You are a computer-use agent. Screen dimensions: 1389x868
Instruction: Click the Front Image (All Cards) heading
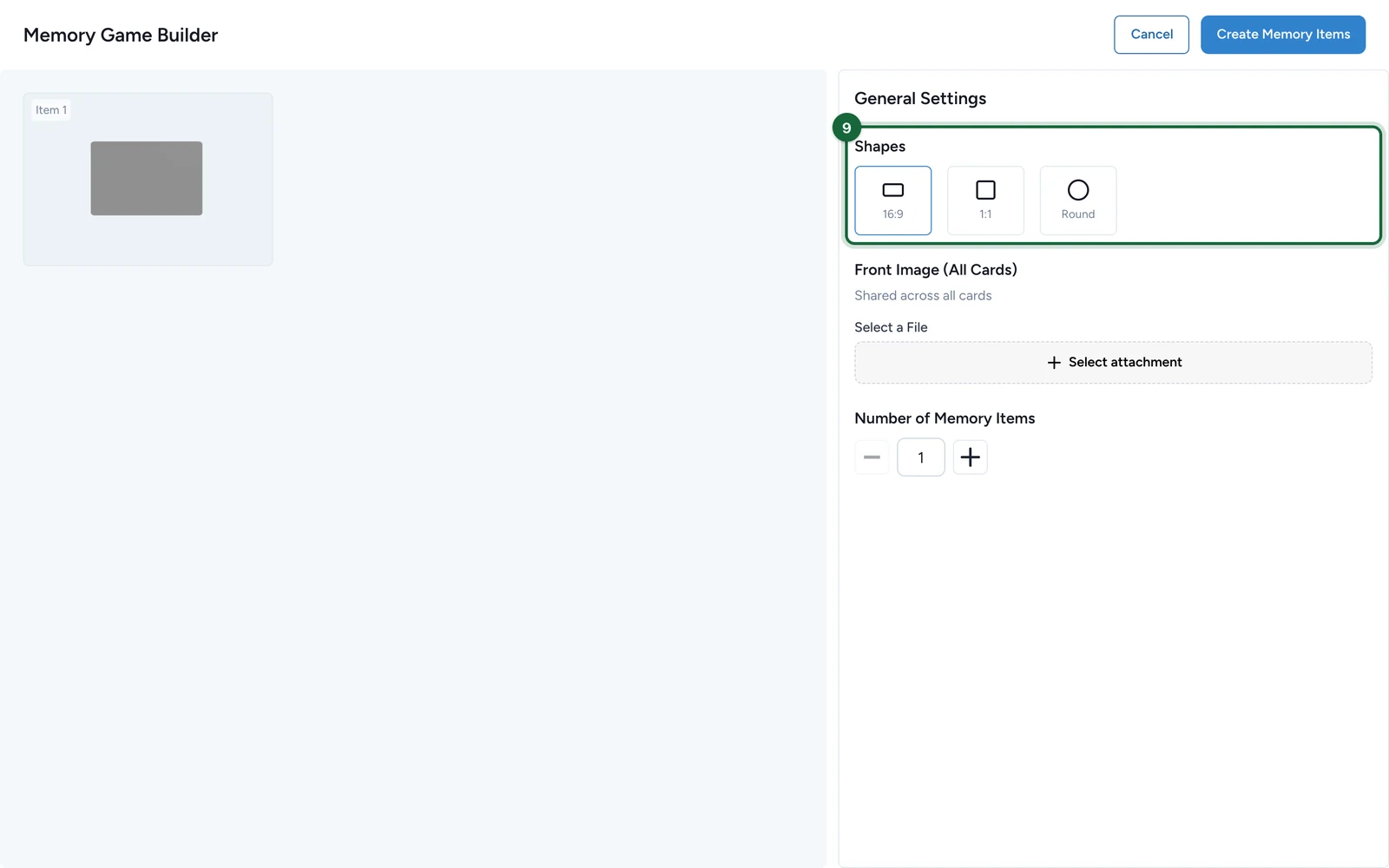coord(936,270)
